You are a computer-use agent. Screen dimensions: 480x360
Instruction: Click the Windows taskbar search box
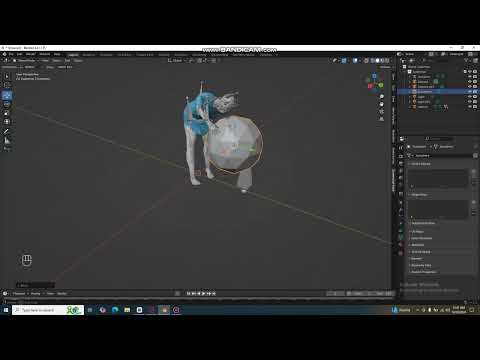tap(48, 310)
